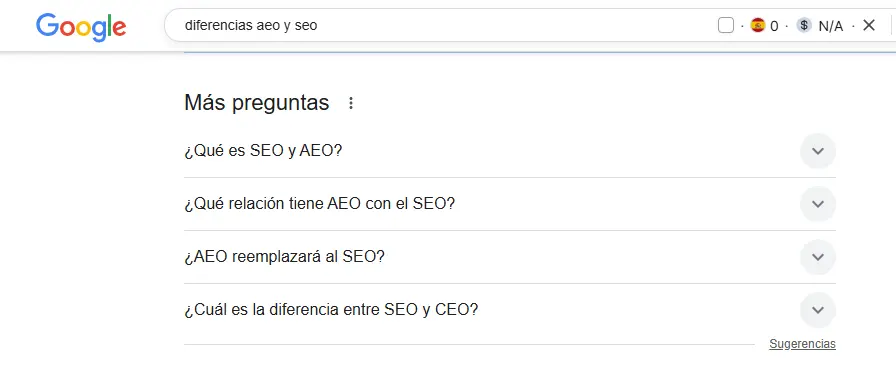
Task: Expand chevron for ¿Qué relación tiene AEO con el SEO?
Action: click(818, 204)
